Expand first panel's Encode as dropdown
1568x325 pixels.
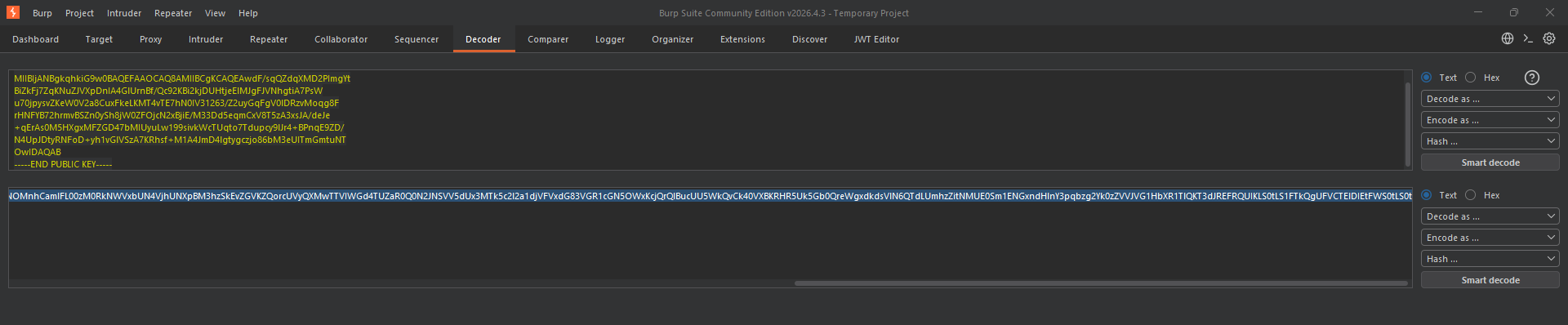(1490, 120)
